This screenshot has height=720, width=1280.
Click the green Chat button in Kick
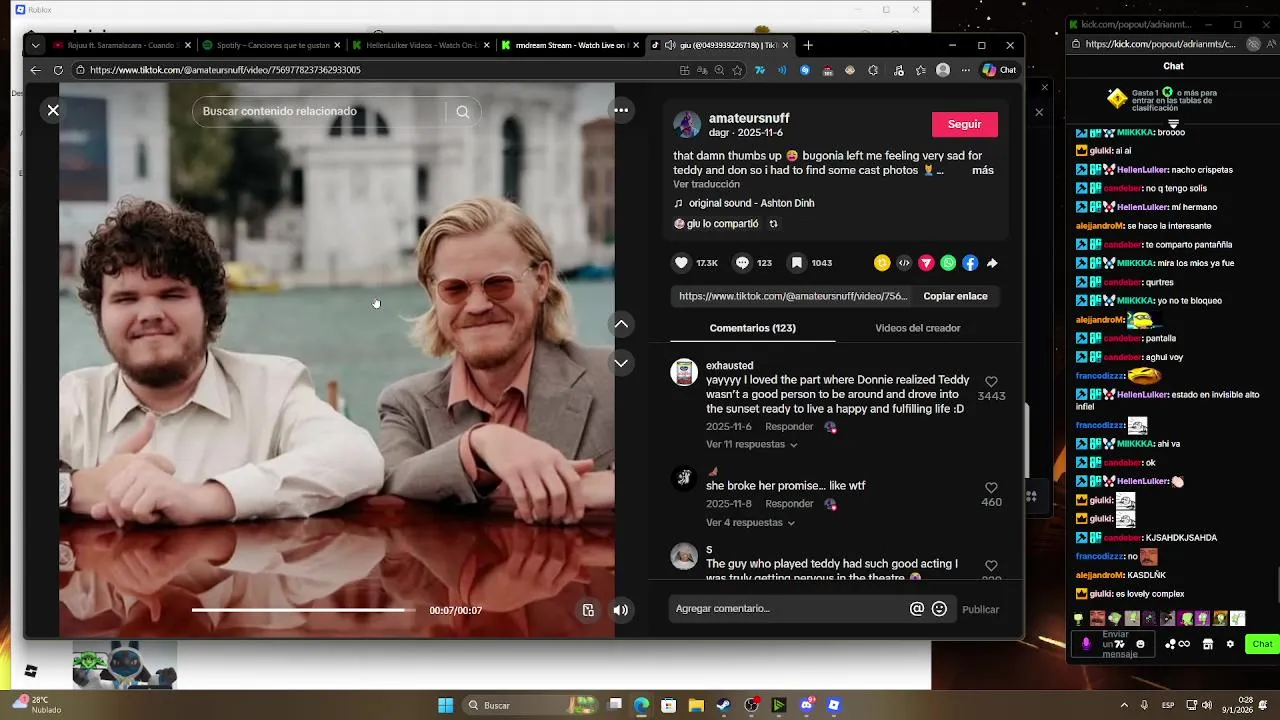(x=1262, y=644)
